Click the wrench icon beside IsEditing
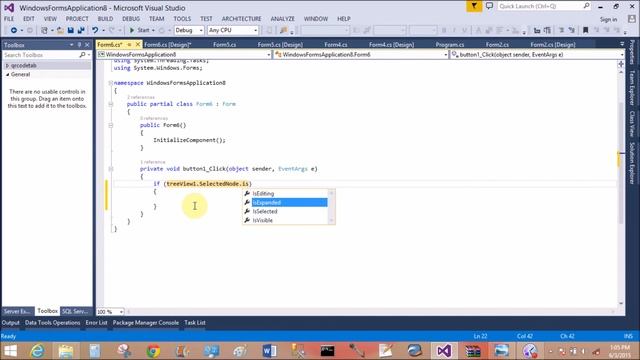 pos(247,193)
